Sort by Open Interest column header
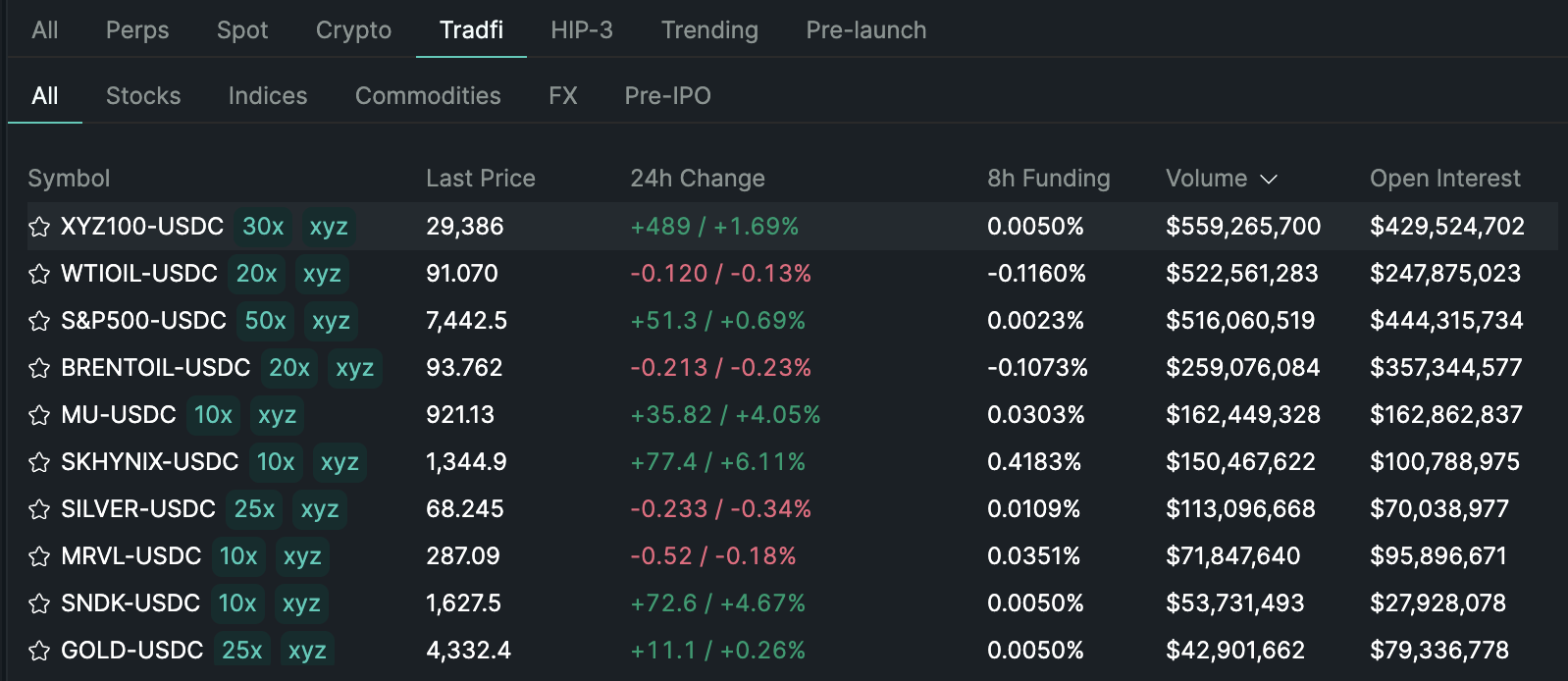This screenshot has width=1568, height=681. [1445, 179]
